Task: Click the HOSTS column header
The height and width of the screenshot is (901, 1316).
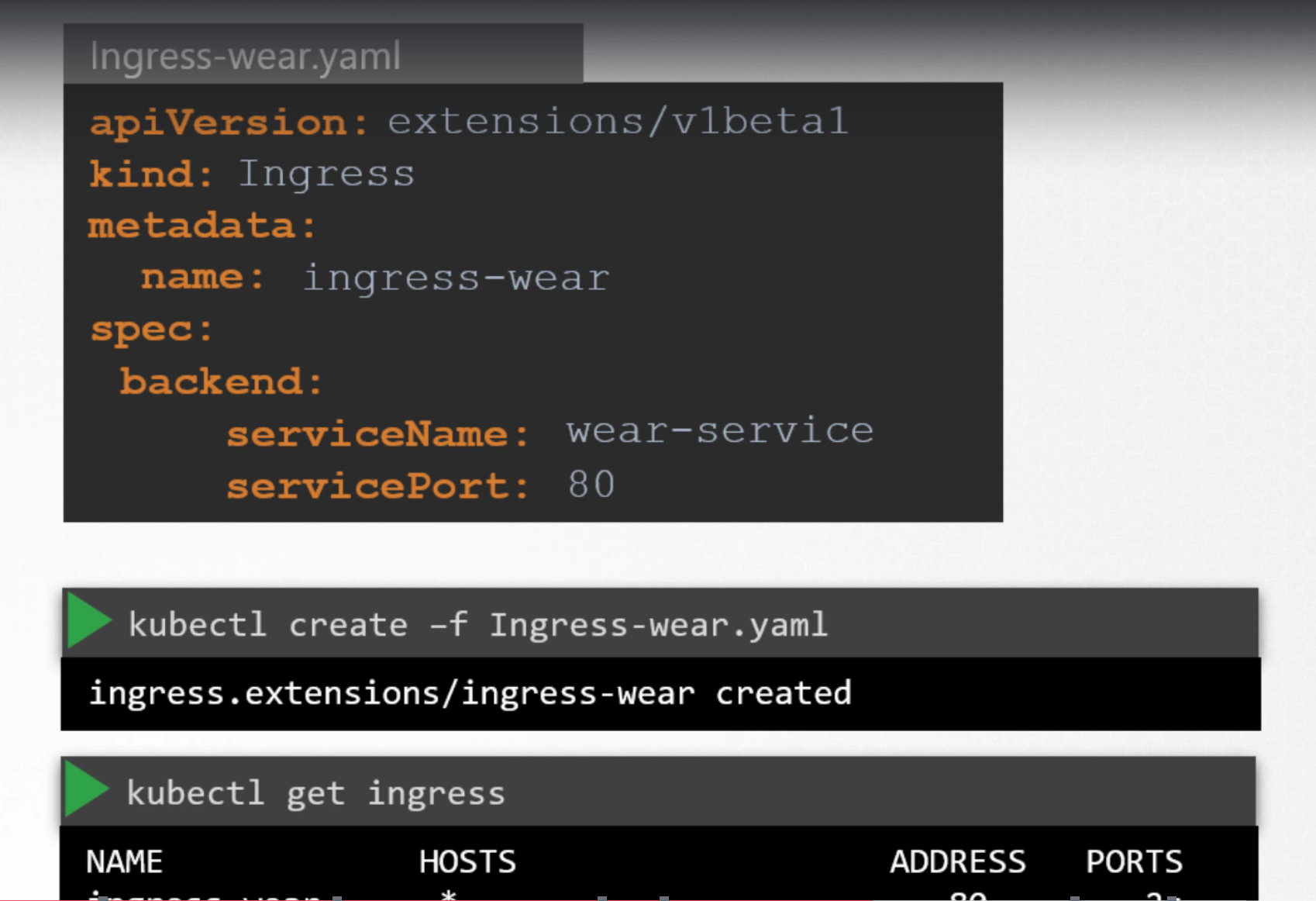Action: click(467, 861)
